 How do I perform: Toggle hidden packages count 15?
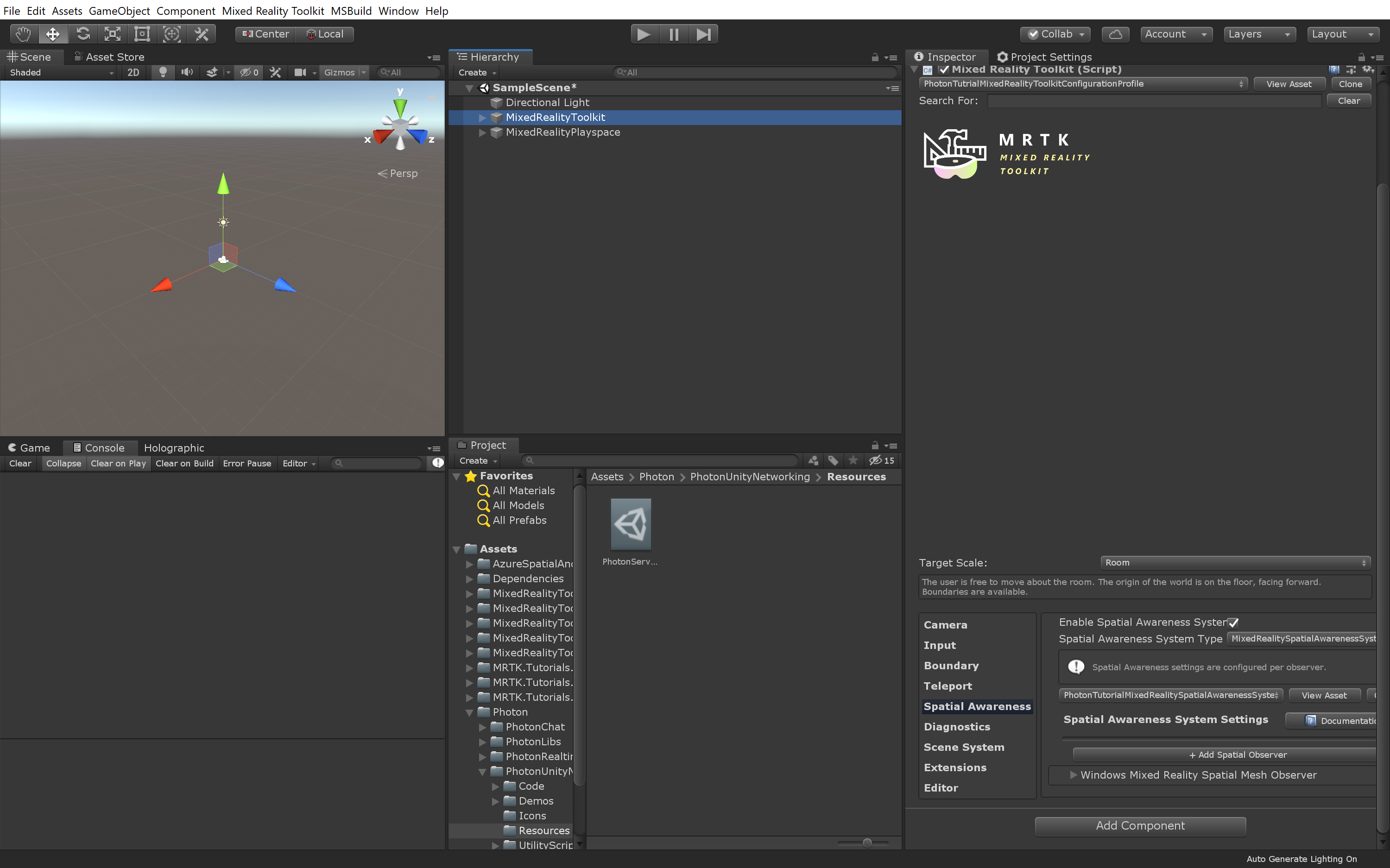click(x=881, y=460)
